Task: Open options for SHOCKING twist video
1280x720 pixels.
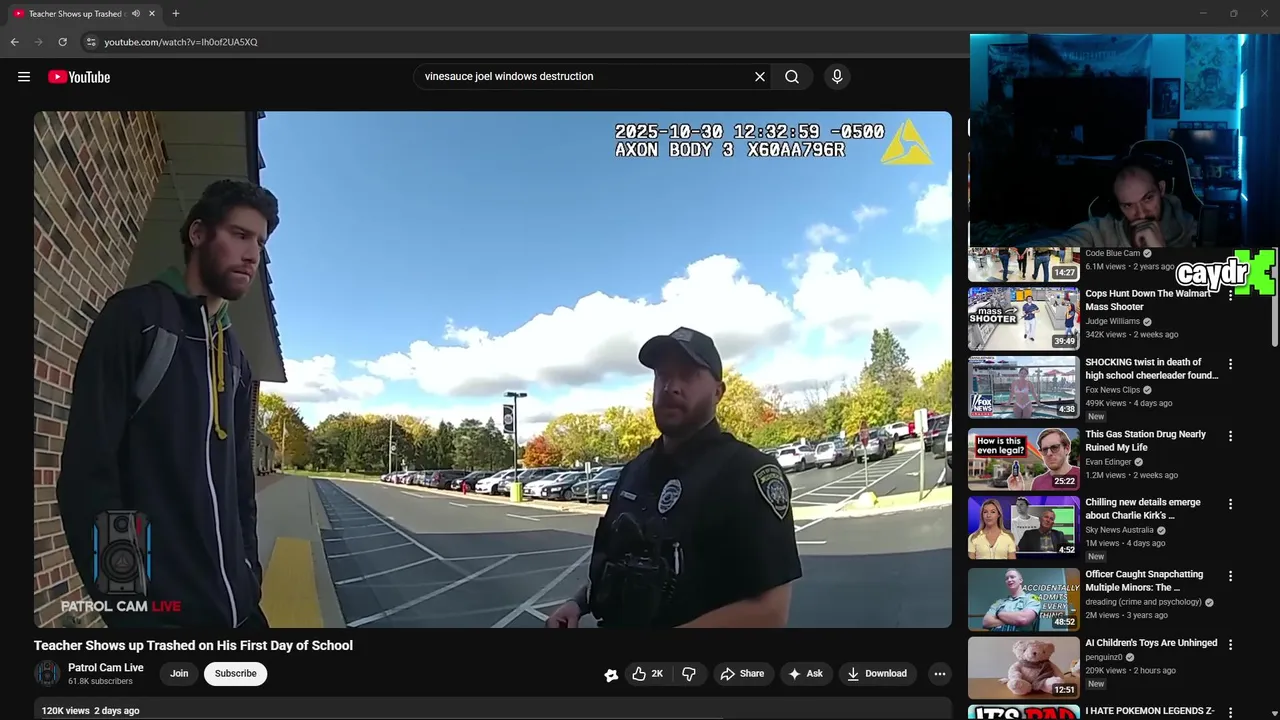Action: pos(1231,364)
